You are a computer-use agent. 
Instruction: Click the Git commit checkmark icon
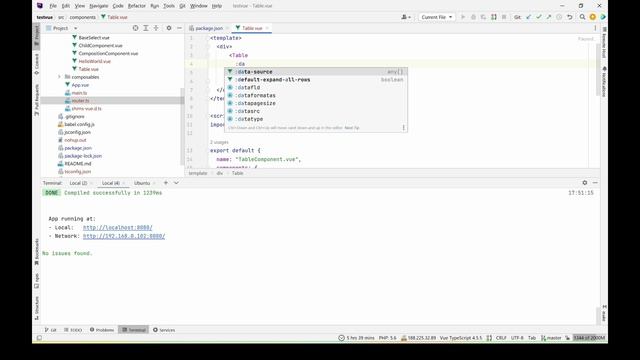tap(539, 17)
